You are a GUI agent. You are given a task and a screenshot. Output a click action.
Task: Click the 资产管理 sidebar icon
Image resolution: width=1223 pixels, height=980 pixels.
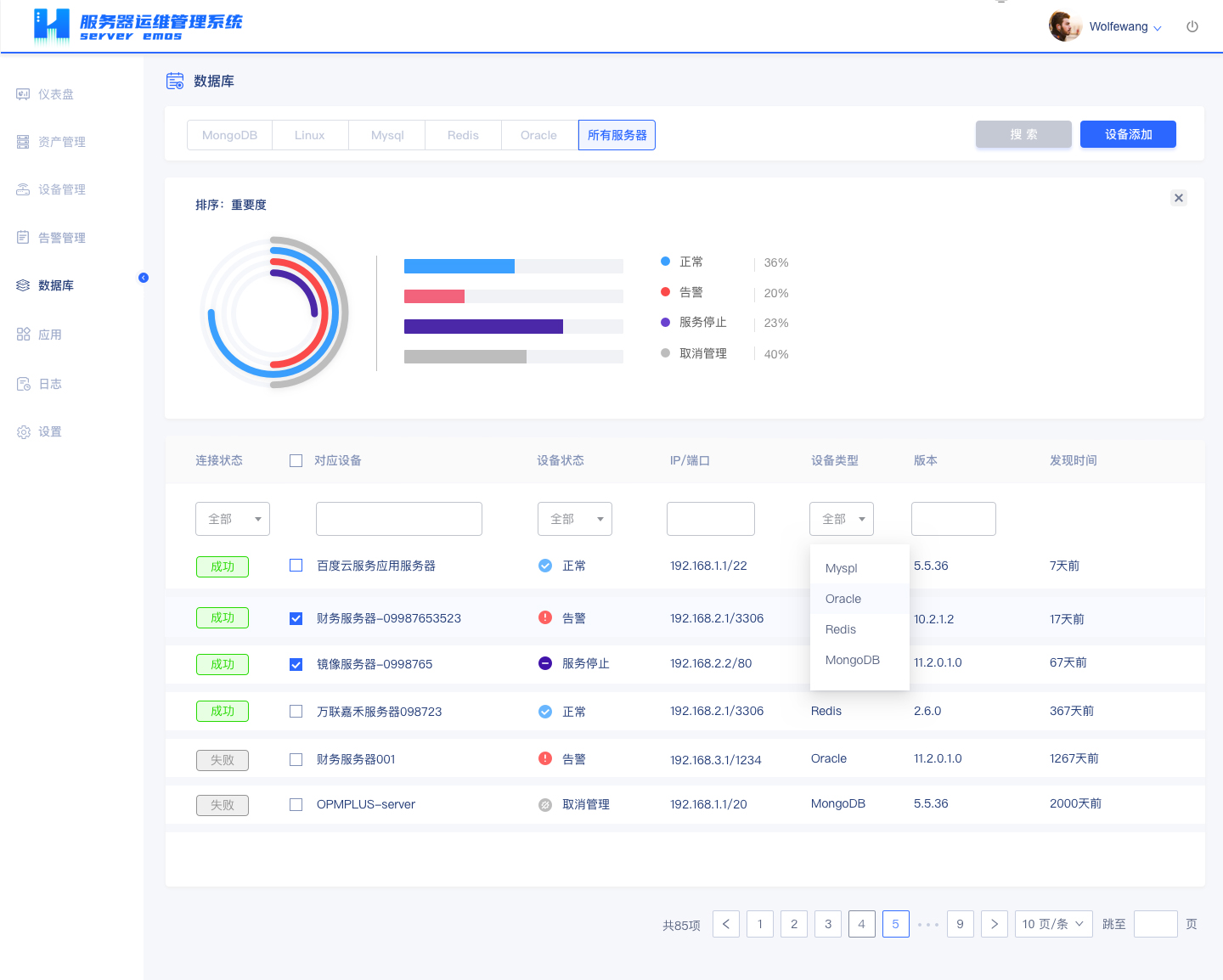coord(23,142)
